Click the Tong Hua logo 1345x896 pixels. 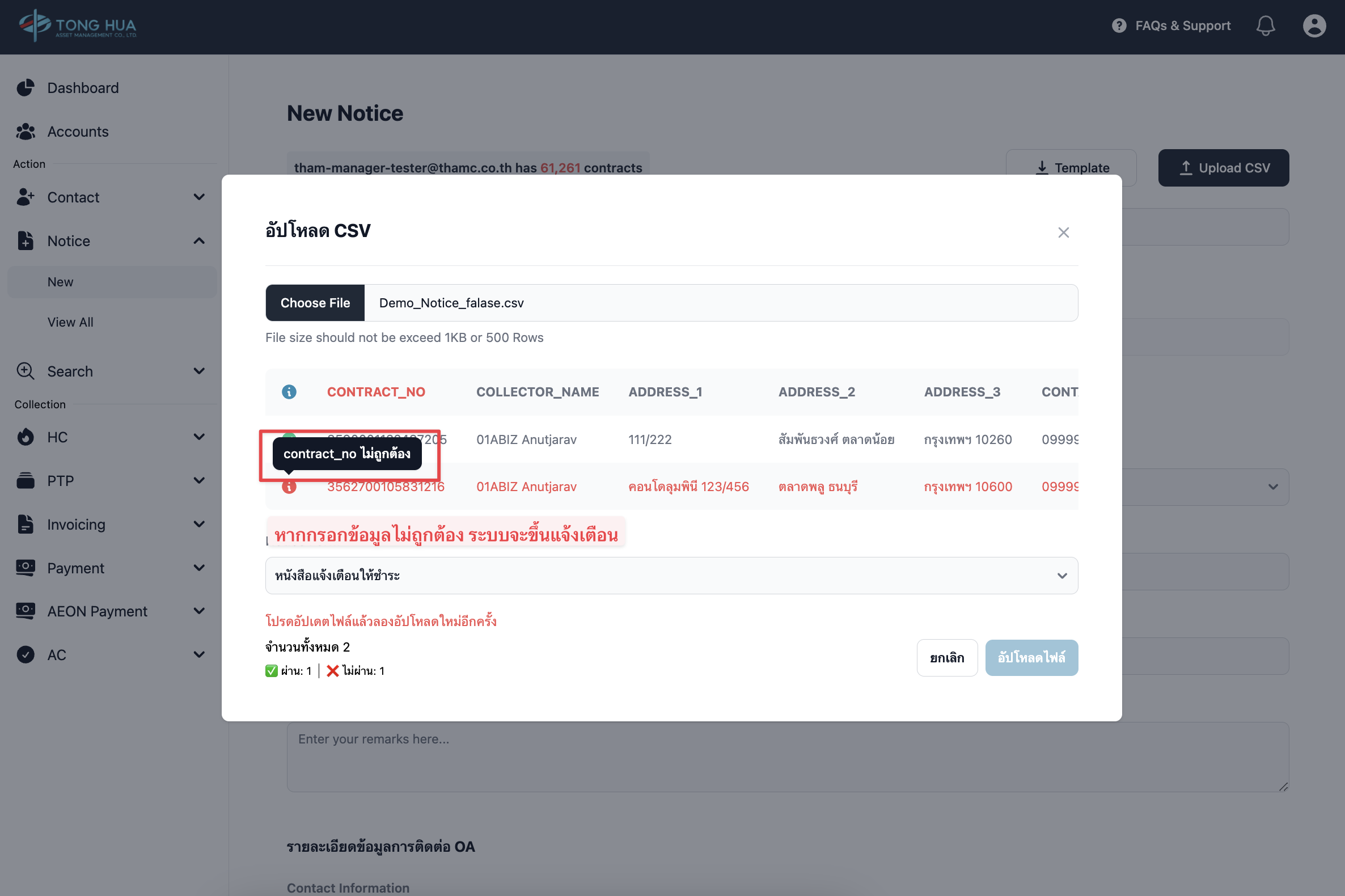coord(78,26)
